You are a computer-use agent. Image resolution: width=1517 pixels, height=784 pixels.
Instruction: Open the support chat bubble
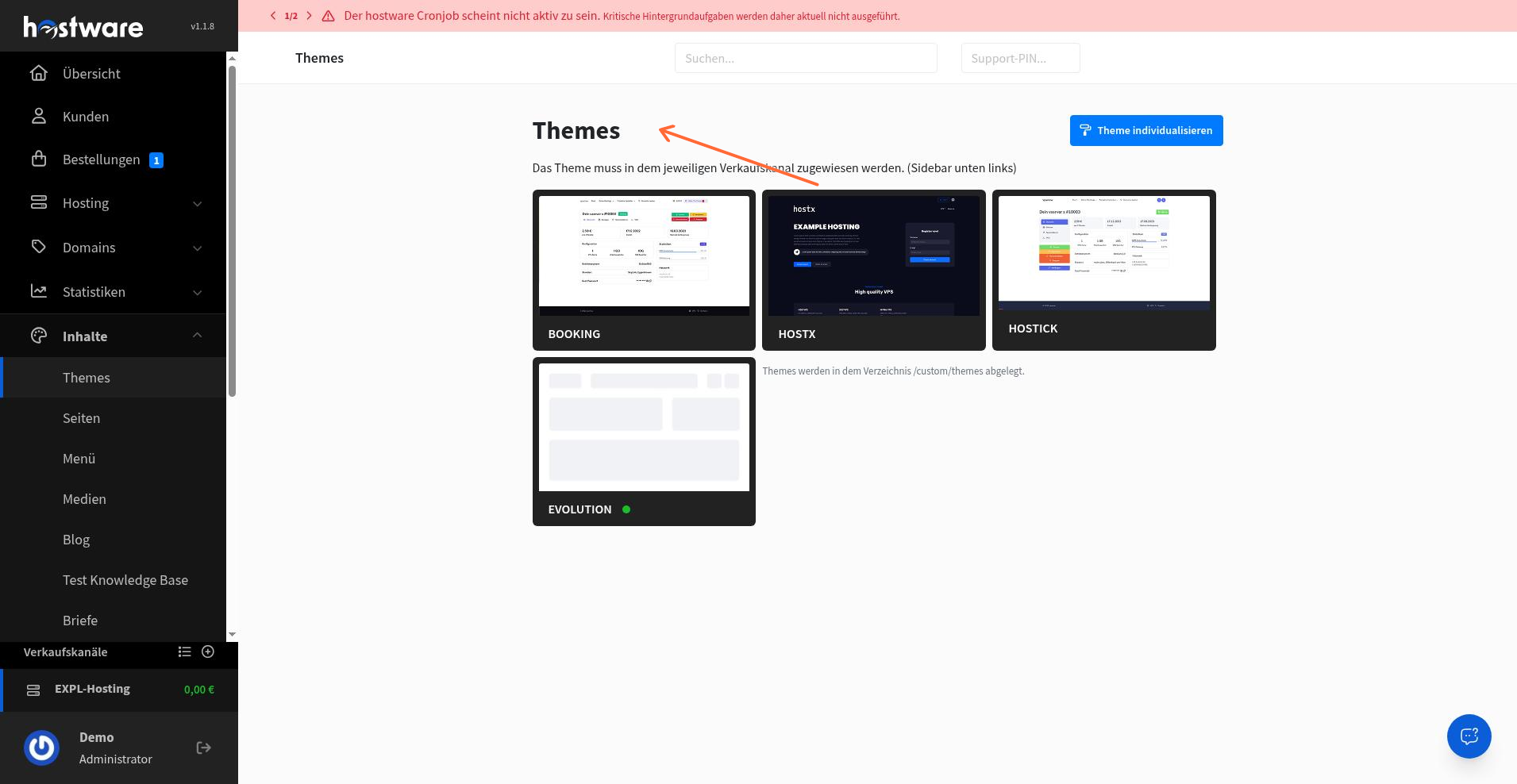pos(1469,736)
